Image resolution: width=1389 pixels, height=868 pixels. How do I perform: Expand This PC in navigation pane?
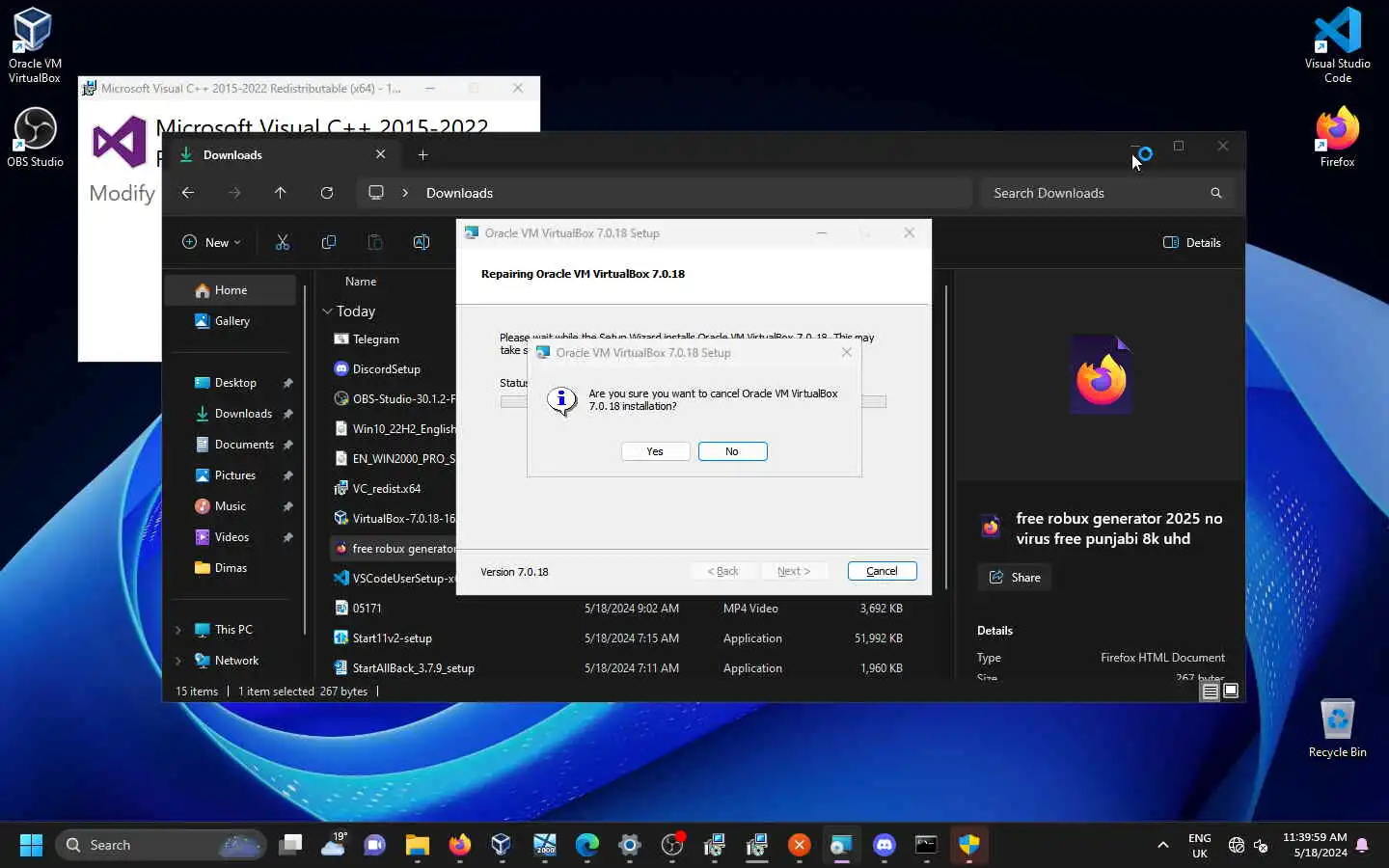[x=178, y=630]
